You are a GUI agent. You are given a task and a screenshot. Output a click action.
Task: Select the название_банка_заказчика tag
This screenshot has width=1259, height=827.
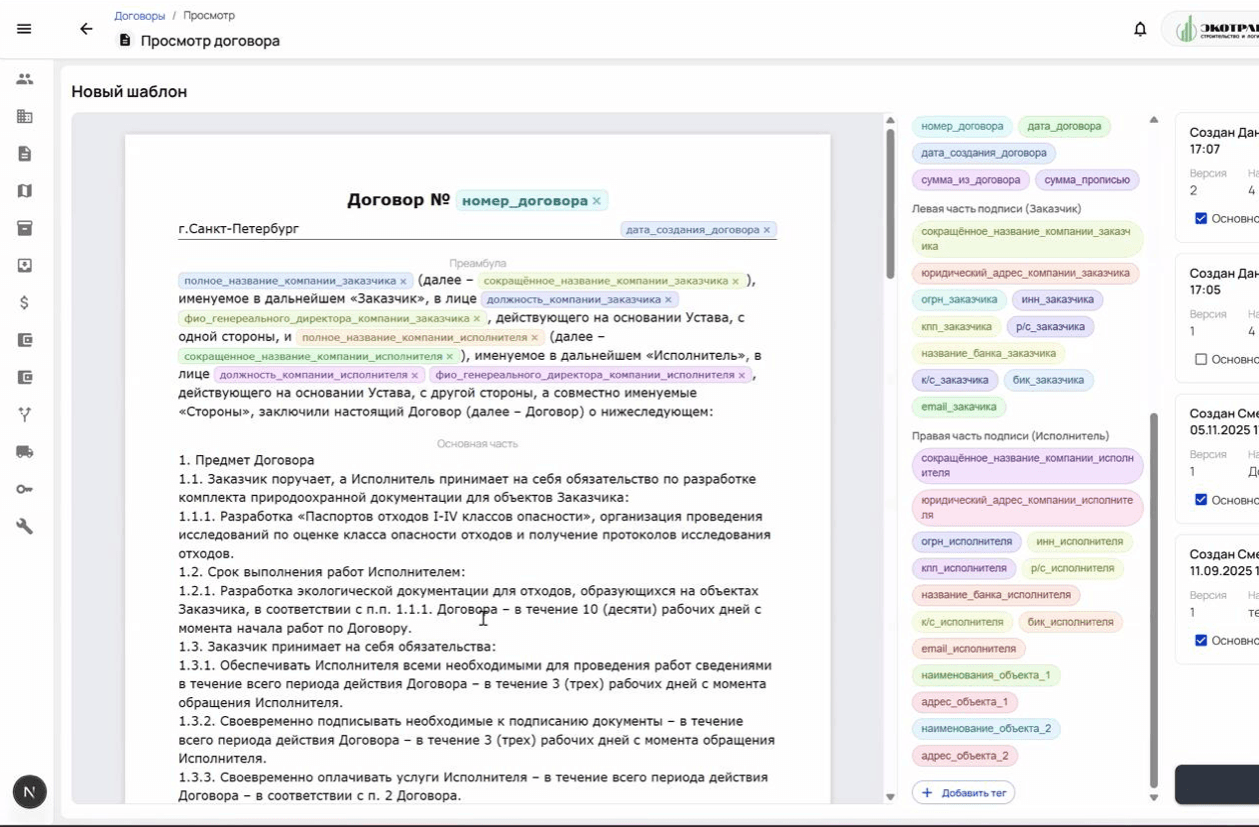pyautogui.click(x=988, y=354)
